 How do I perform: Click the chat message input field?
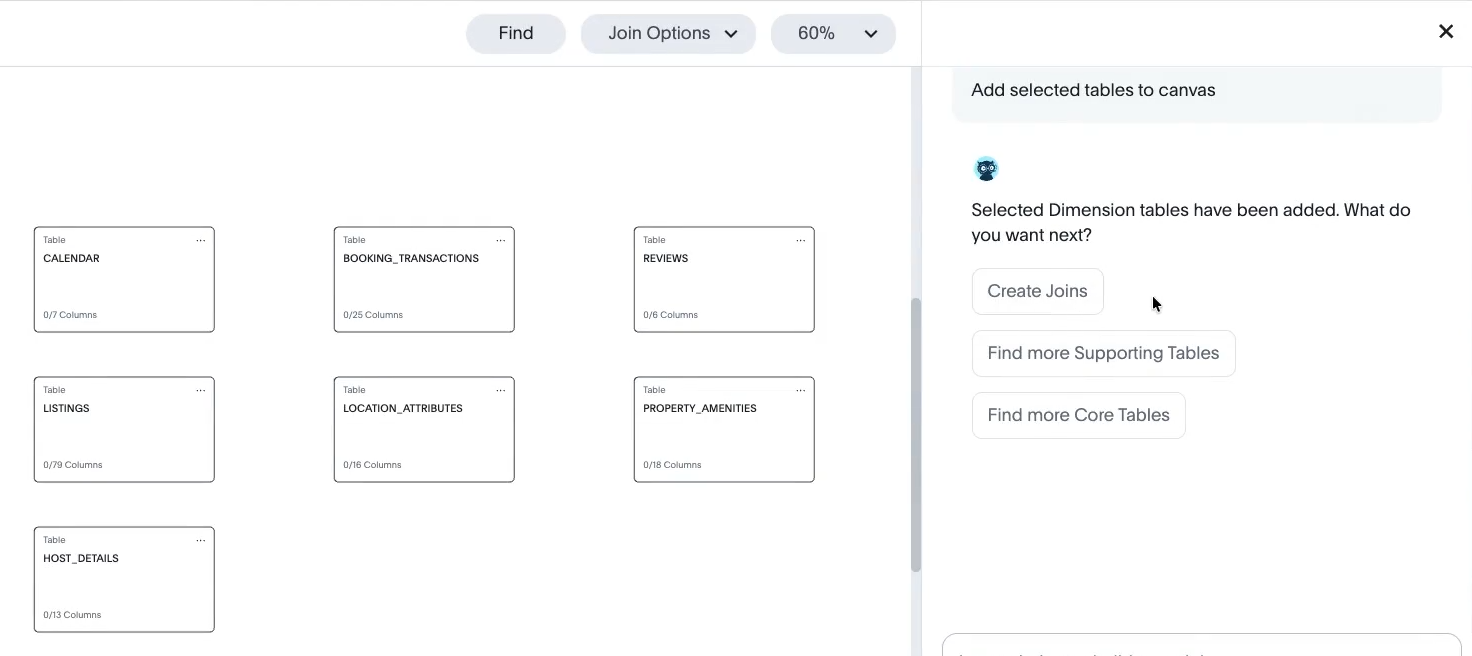1200,646
